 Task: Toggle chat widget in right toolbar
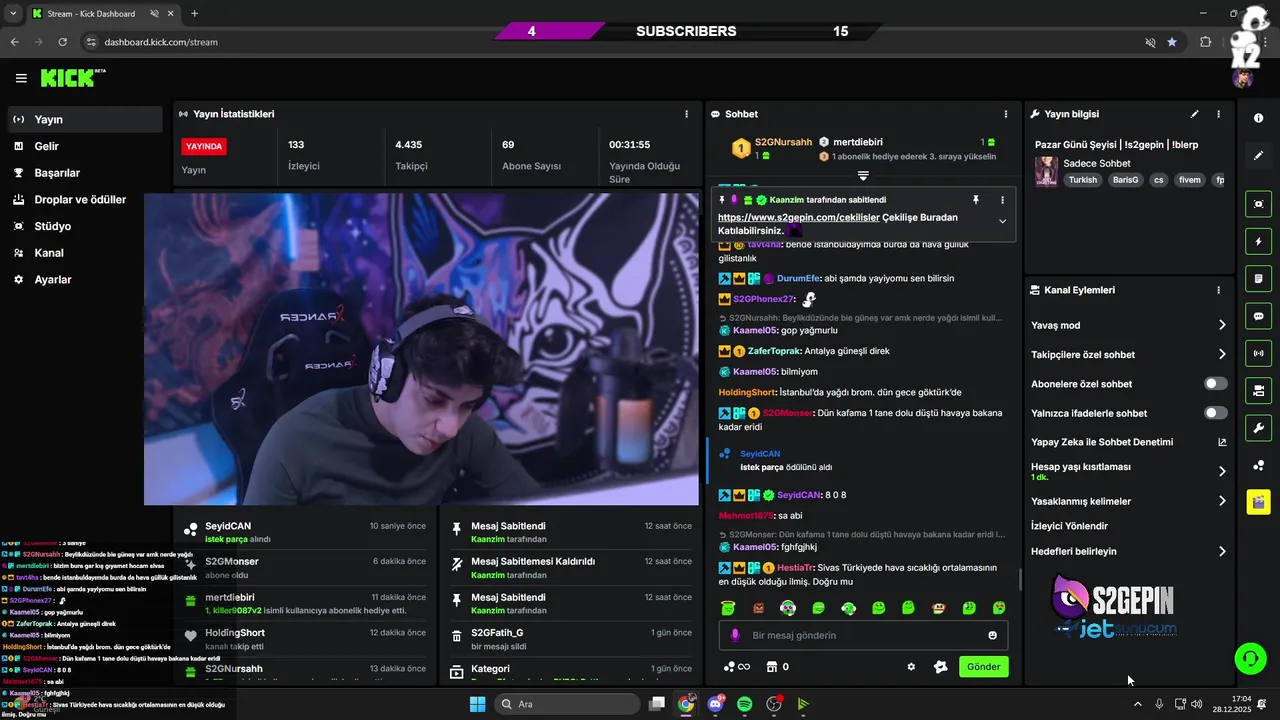click(x=1258, y=316)
